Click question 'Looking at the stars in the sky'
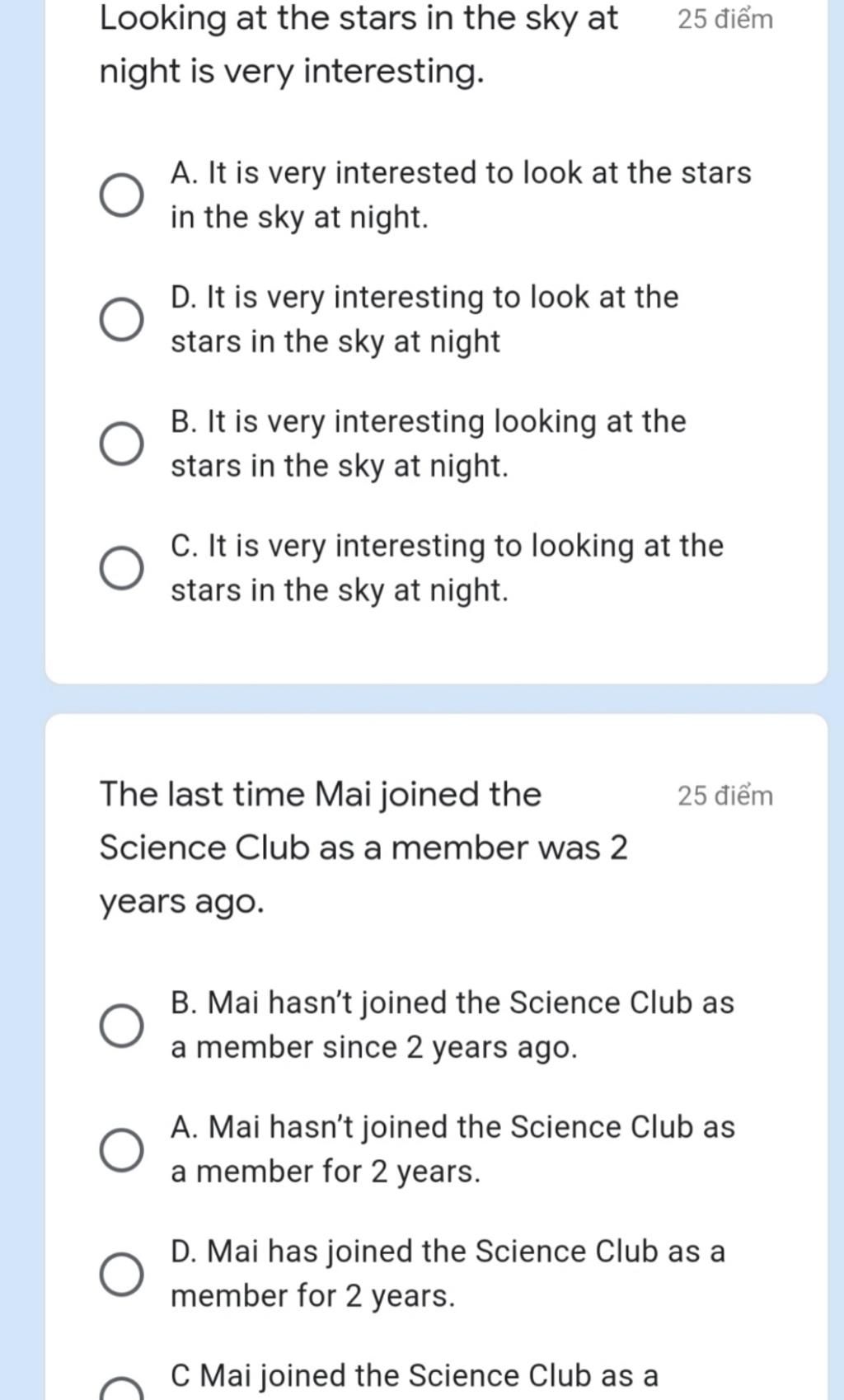This screenshot has width=844, height=1400. [x=359, y=45]
